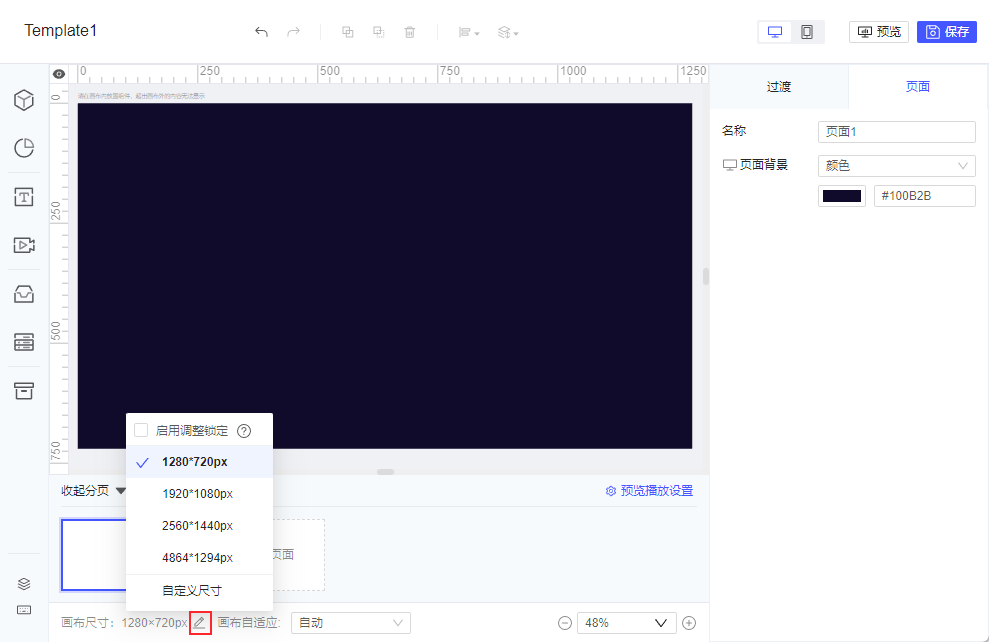Open the archive box components panel

point(24,391)
